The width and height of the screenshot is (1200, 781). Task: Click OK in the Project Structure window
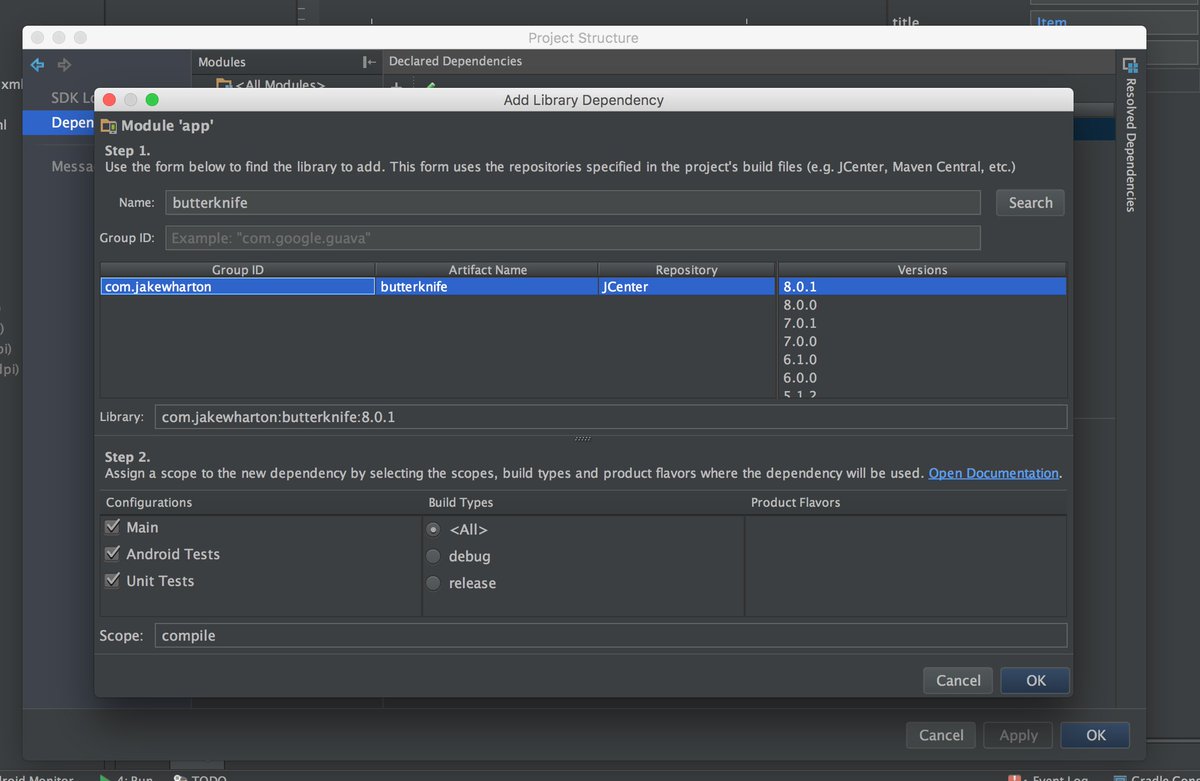1095,735
